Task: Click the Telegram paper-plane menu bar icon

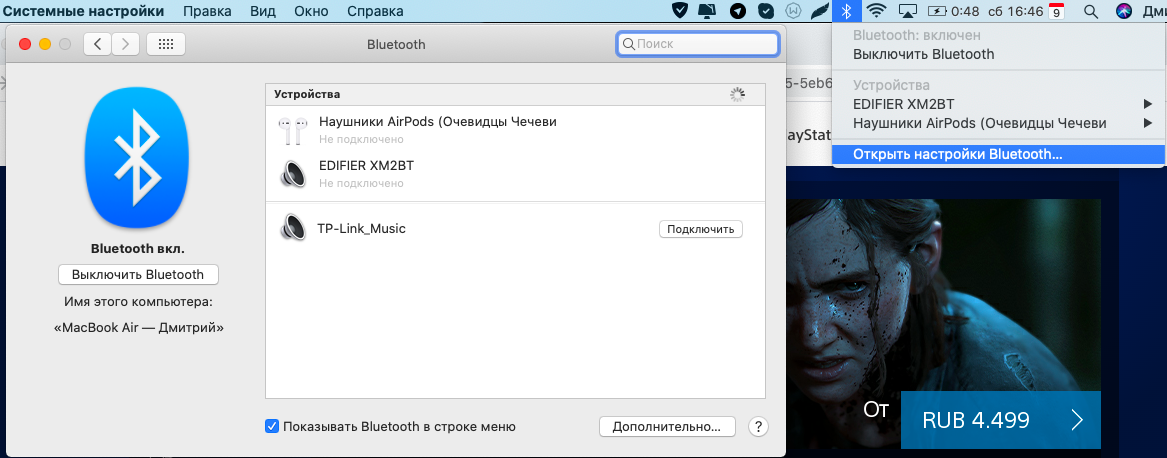Action: 738,10
